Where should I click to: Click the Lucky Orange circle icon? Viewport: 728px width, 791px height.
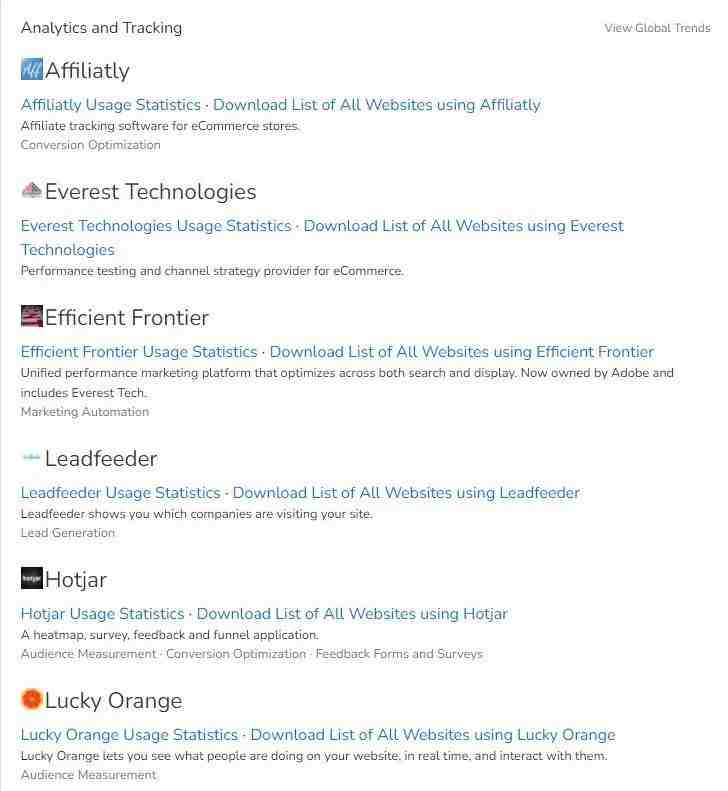click(31, 699)
